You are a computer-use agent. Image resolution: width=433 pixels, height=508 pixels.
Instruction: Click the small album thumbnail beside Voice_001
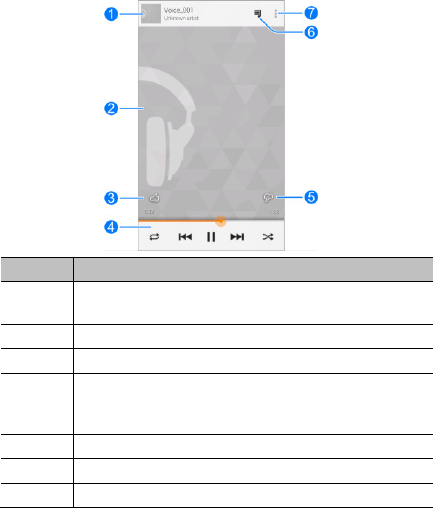point(151,14)
